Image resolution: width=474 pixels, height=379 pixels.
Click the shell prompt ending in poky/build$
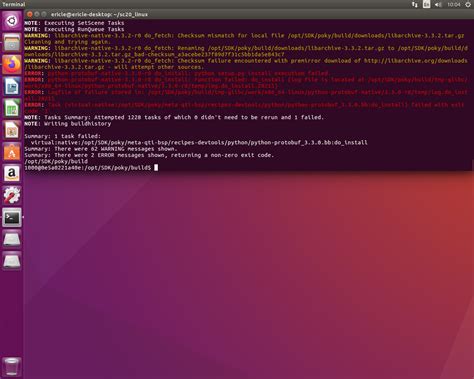click(87, 168)
